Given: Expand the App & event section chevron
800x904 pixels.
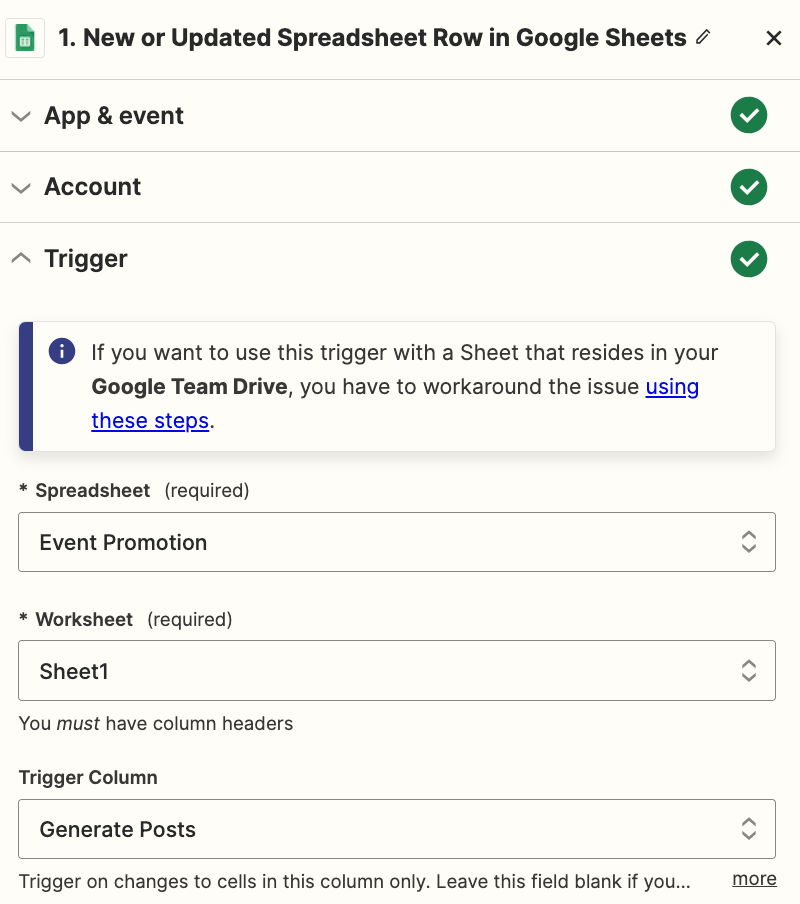Looking at the screenshot, I should click(x=21, y=116).
